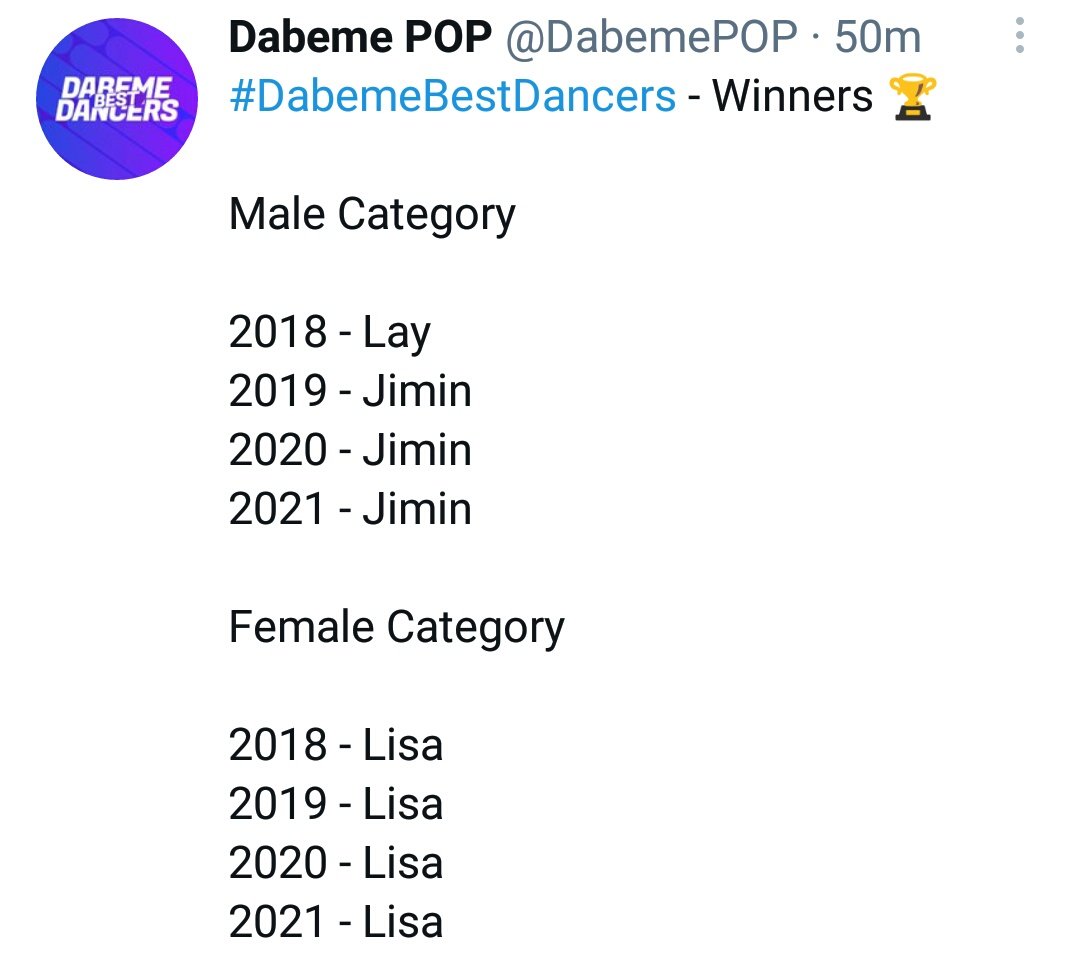The height and width of the screenshot is (969, 1080).
Task: Click the DANCERS text in the avatar logo
Action: pyautogui.click(x=116, y=112)
